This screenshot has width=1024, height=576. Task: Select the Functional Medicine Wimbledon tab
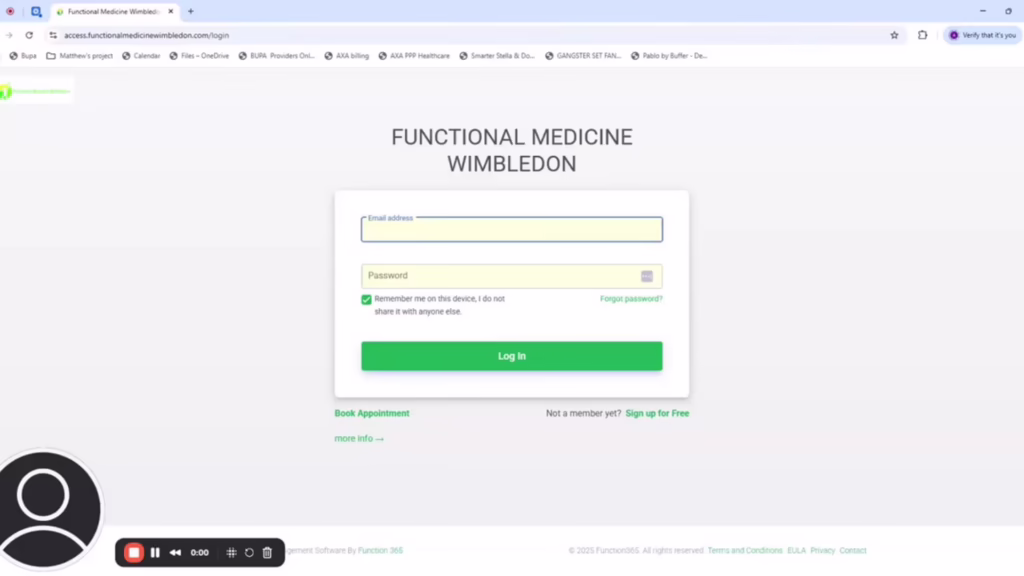click(114, 12)
